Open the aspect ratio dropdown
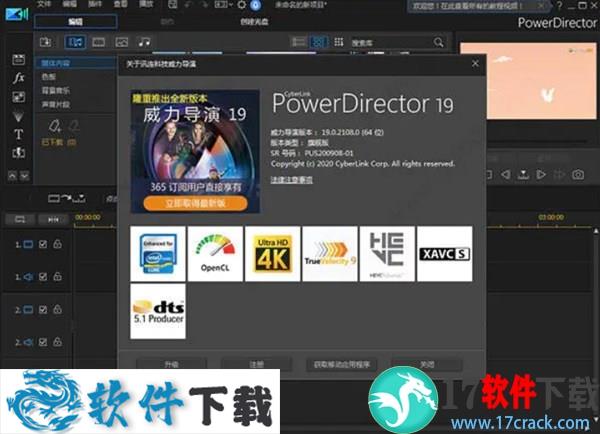Image resolution: width=600 pixels, height=434 pixels. coord(223,5)
